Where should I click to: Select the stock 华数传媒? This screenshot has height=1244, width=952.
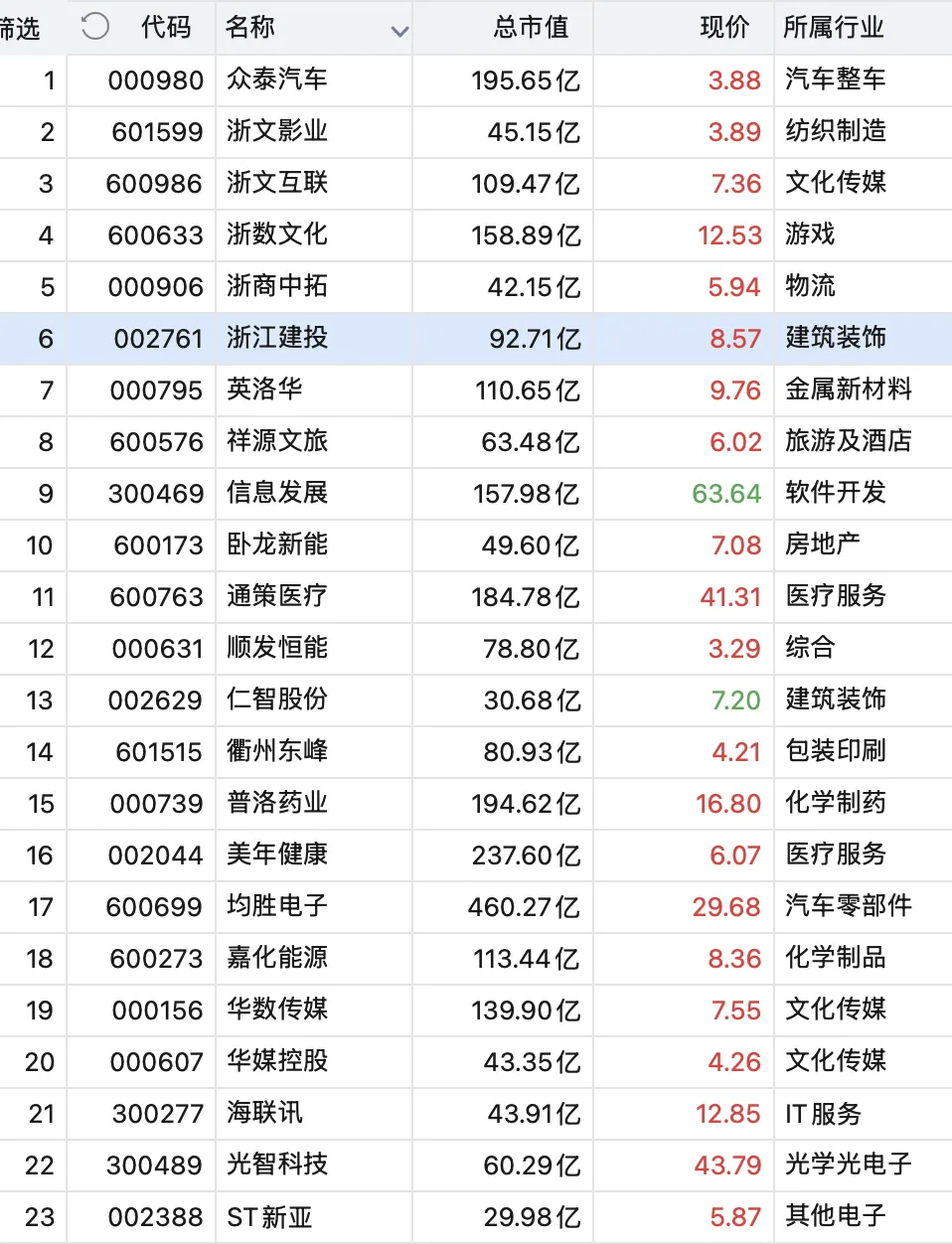[x=277, y=1010]
